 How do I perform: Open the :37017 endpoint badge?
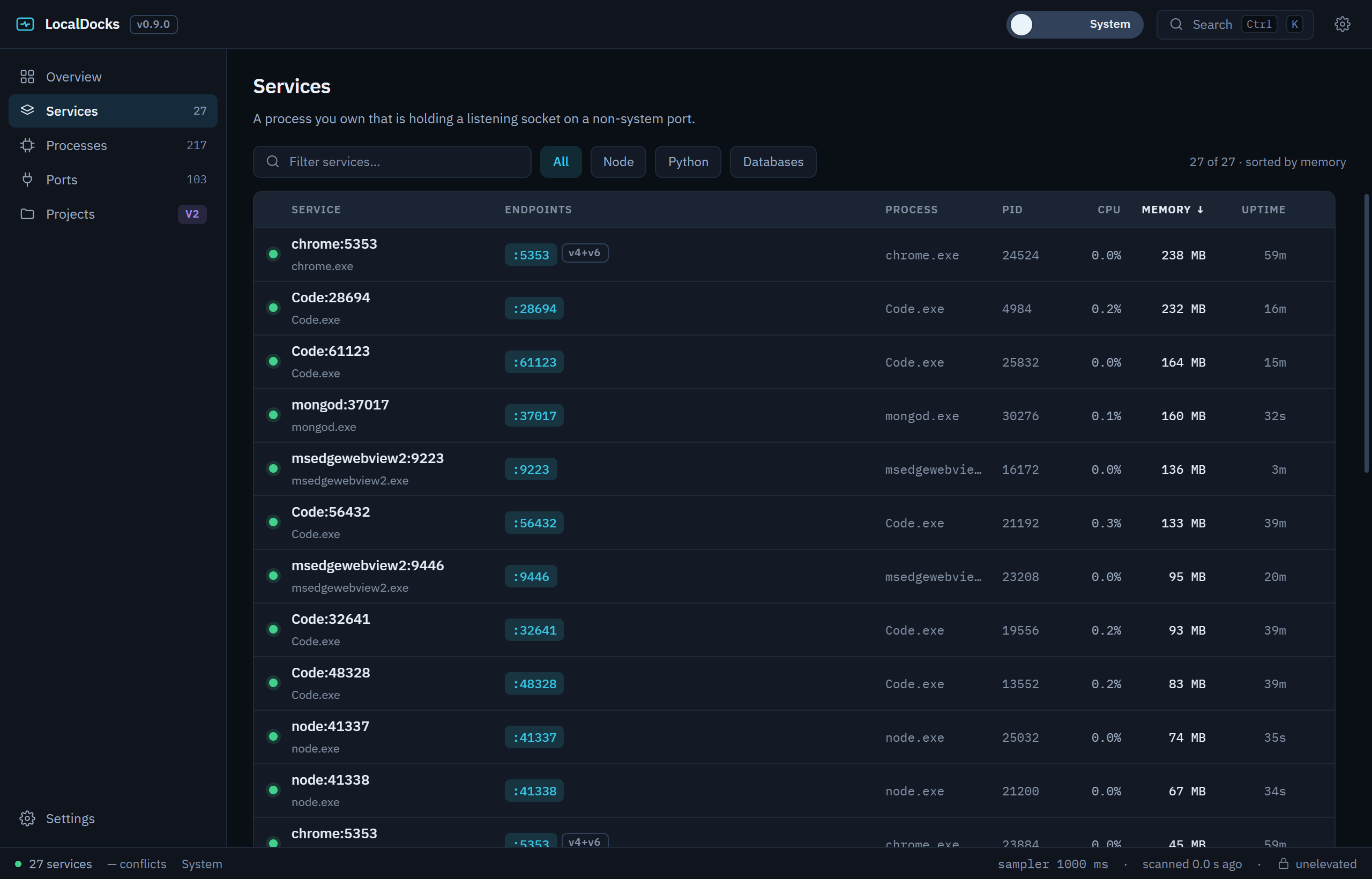534,415
